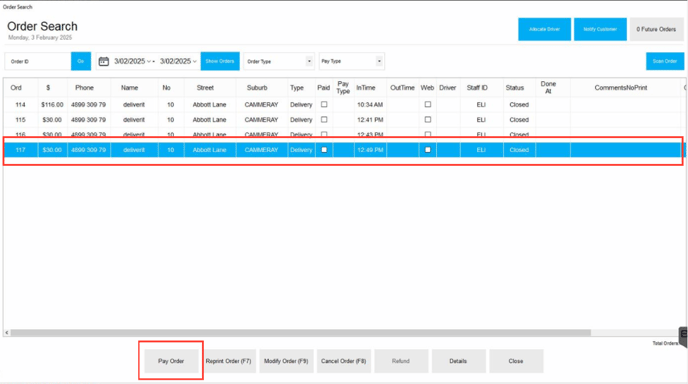
Task: Open the 0 Future Orders button
Action: click(x=656, y=29)
